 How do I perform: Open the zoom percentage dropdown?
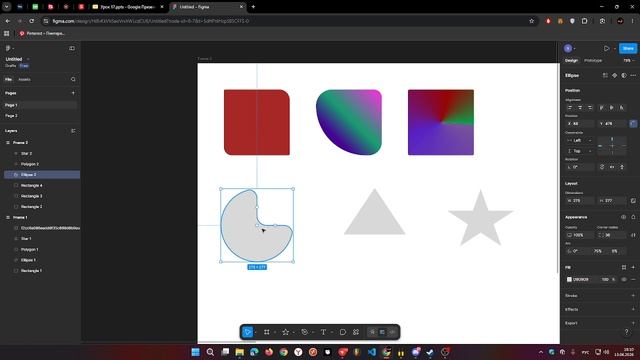click(x=629, y=60)
